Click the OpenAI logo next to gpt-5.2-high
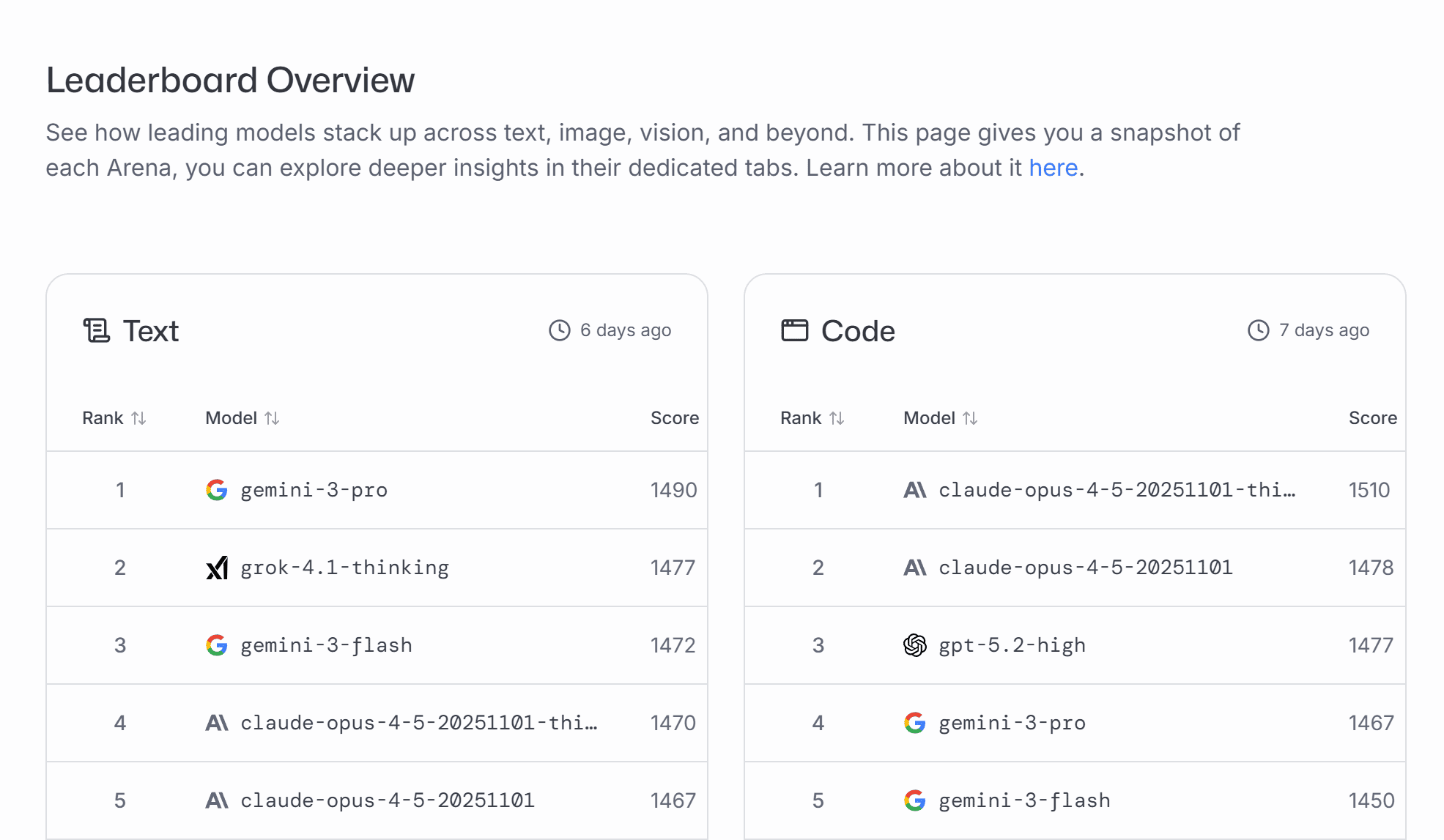Screen dimensions: 1444x840 (x=914, y=645)
